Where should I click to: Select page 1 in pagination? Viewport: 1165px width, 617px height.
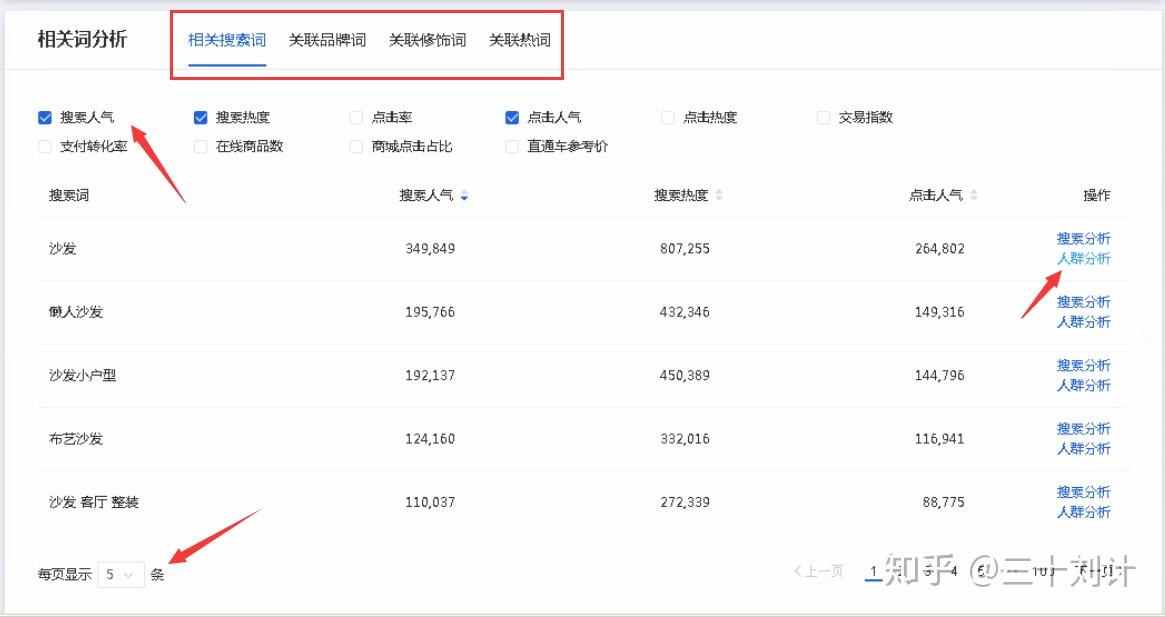point(874,571)
